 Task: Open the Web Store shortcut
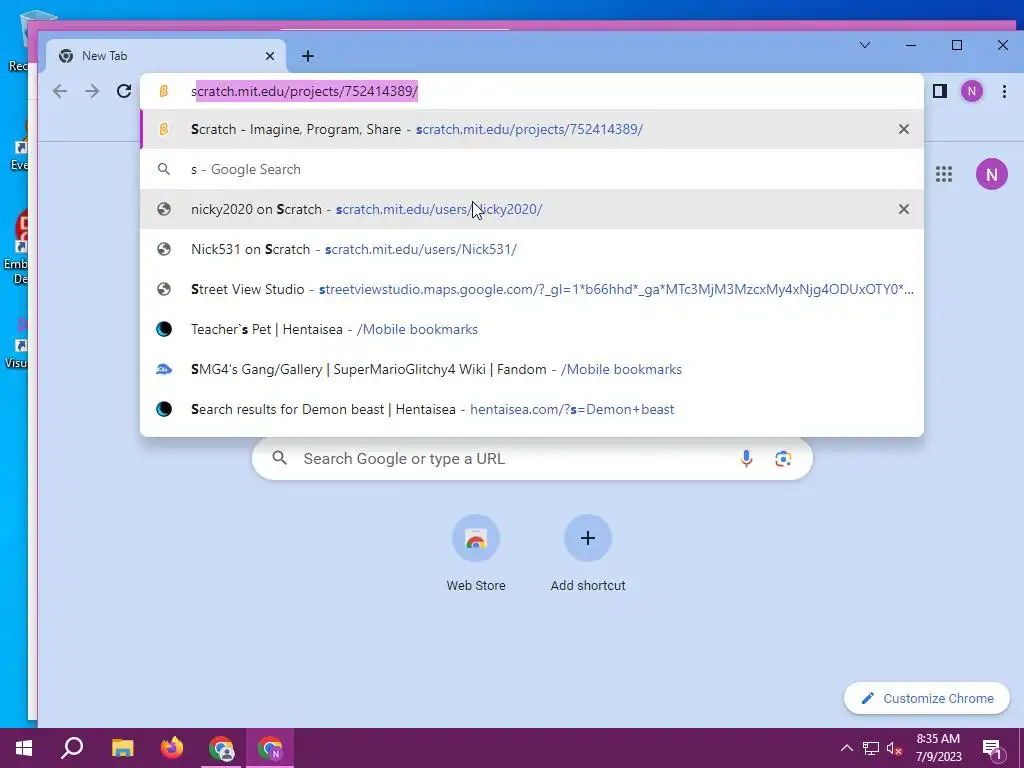click(x=475, y=552)
